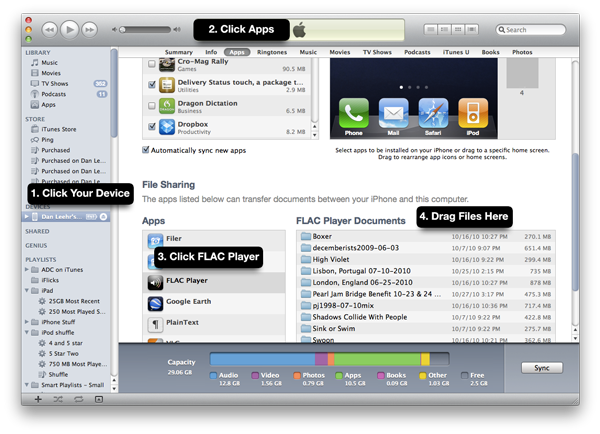Click the Sync button
Screen dimensions: 600x434
click(x=541, y=368)
